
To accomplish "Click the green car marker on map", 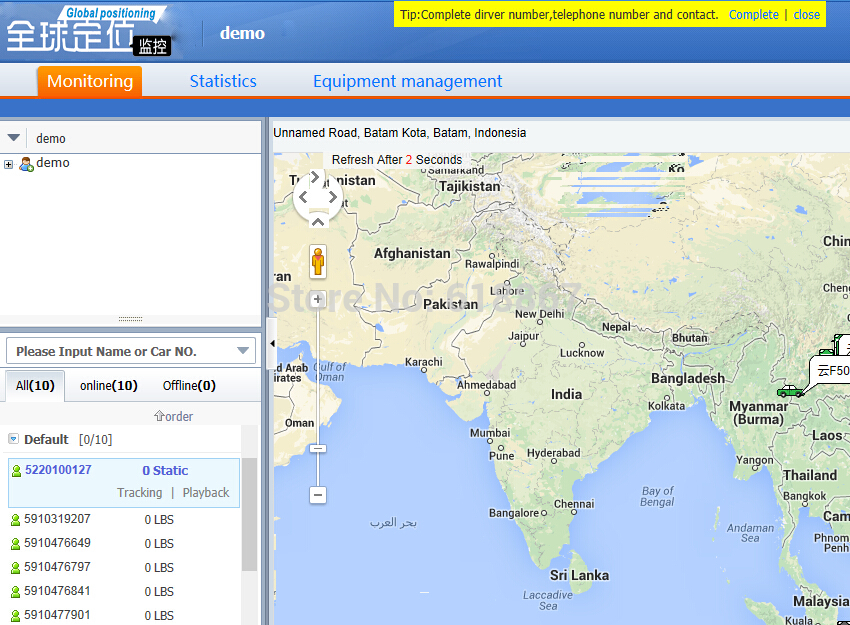I will pos(790,391).
